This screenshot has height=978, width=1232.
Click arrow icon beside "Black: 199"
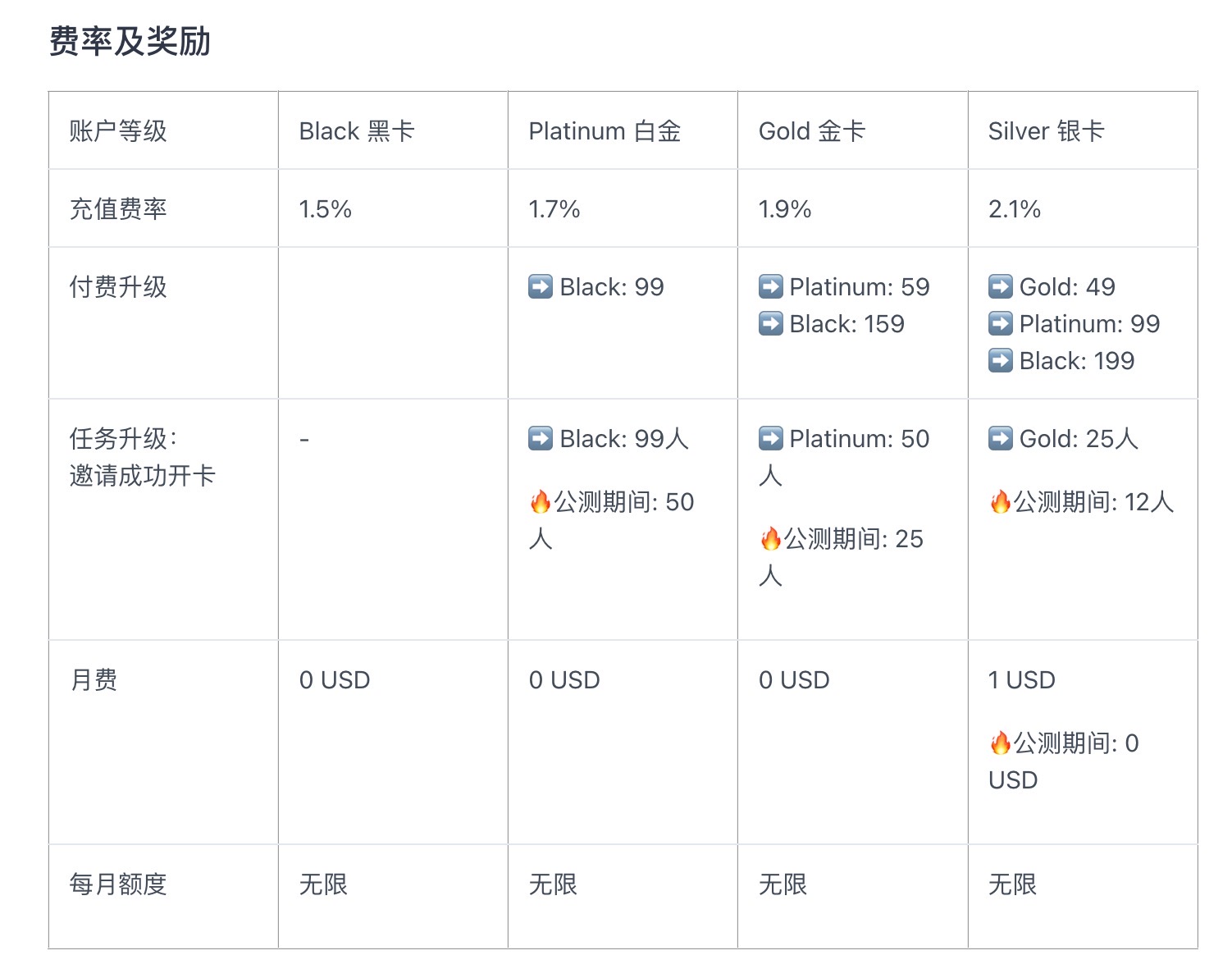click(x=1001, y=361)
